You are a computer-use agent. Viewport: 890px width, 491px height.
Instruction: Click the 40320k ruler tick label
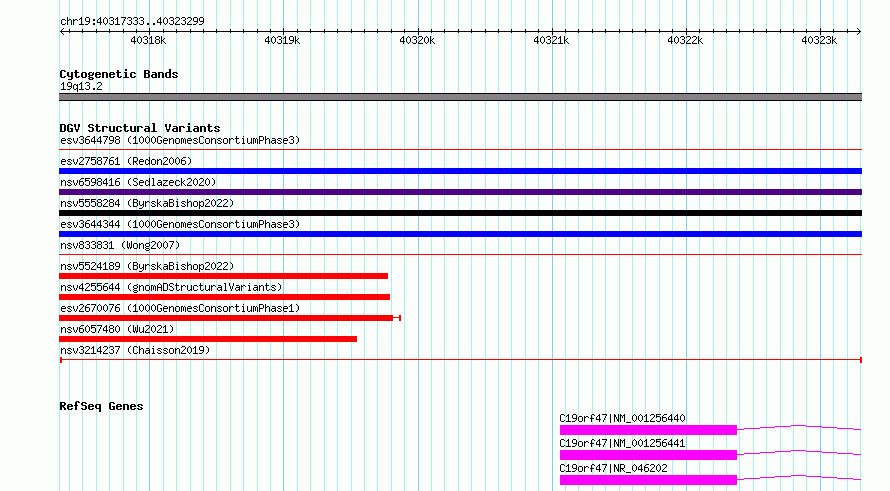coord(417,40)
